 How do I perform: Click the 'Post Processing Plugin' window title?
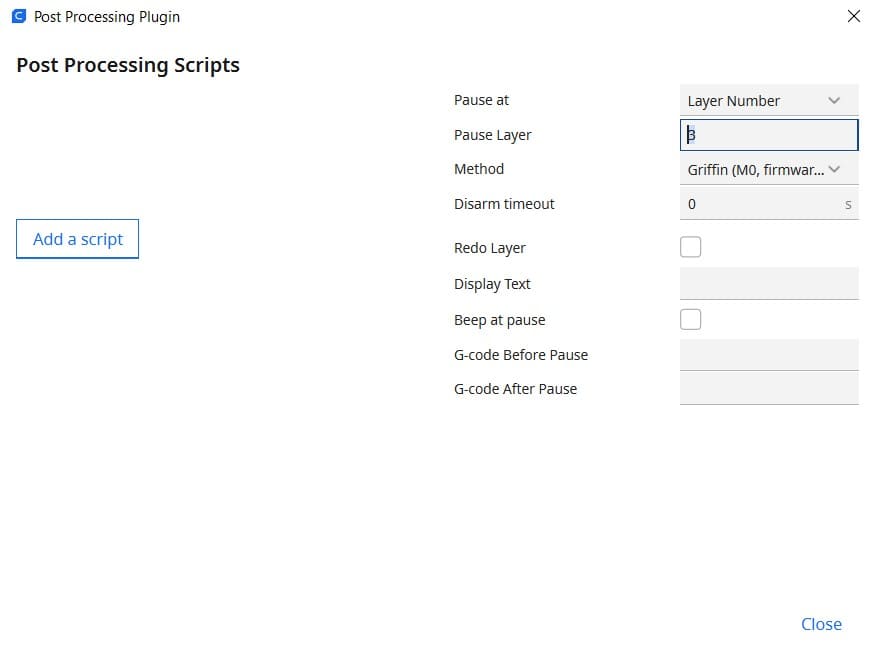(x=107, y=17)
